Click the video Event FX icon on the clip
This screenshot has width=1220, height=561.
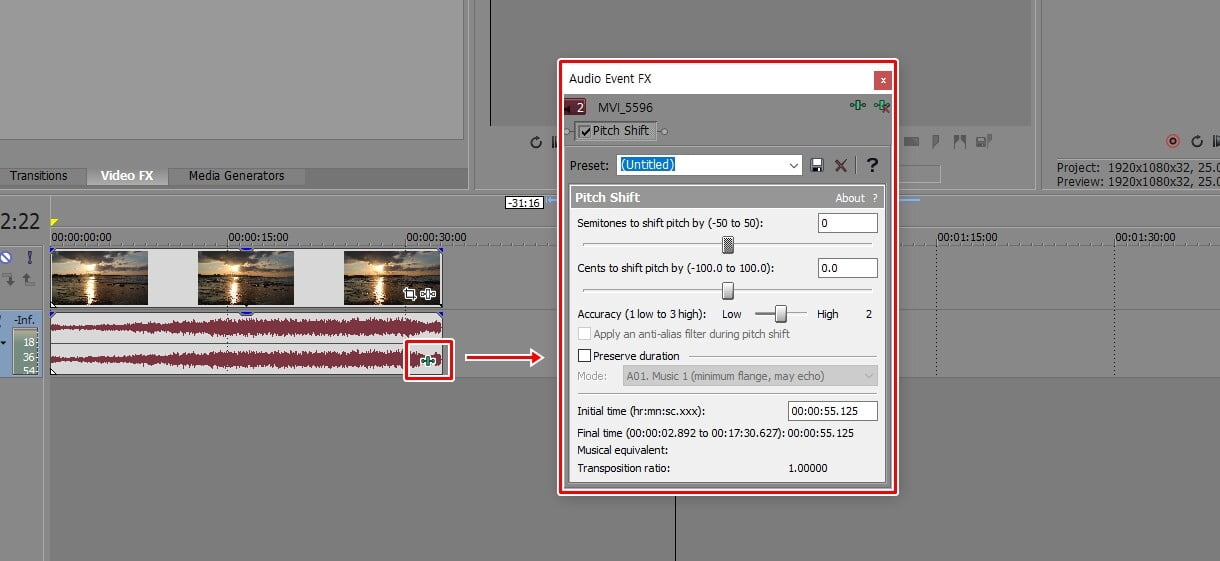click(429, 294)
